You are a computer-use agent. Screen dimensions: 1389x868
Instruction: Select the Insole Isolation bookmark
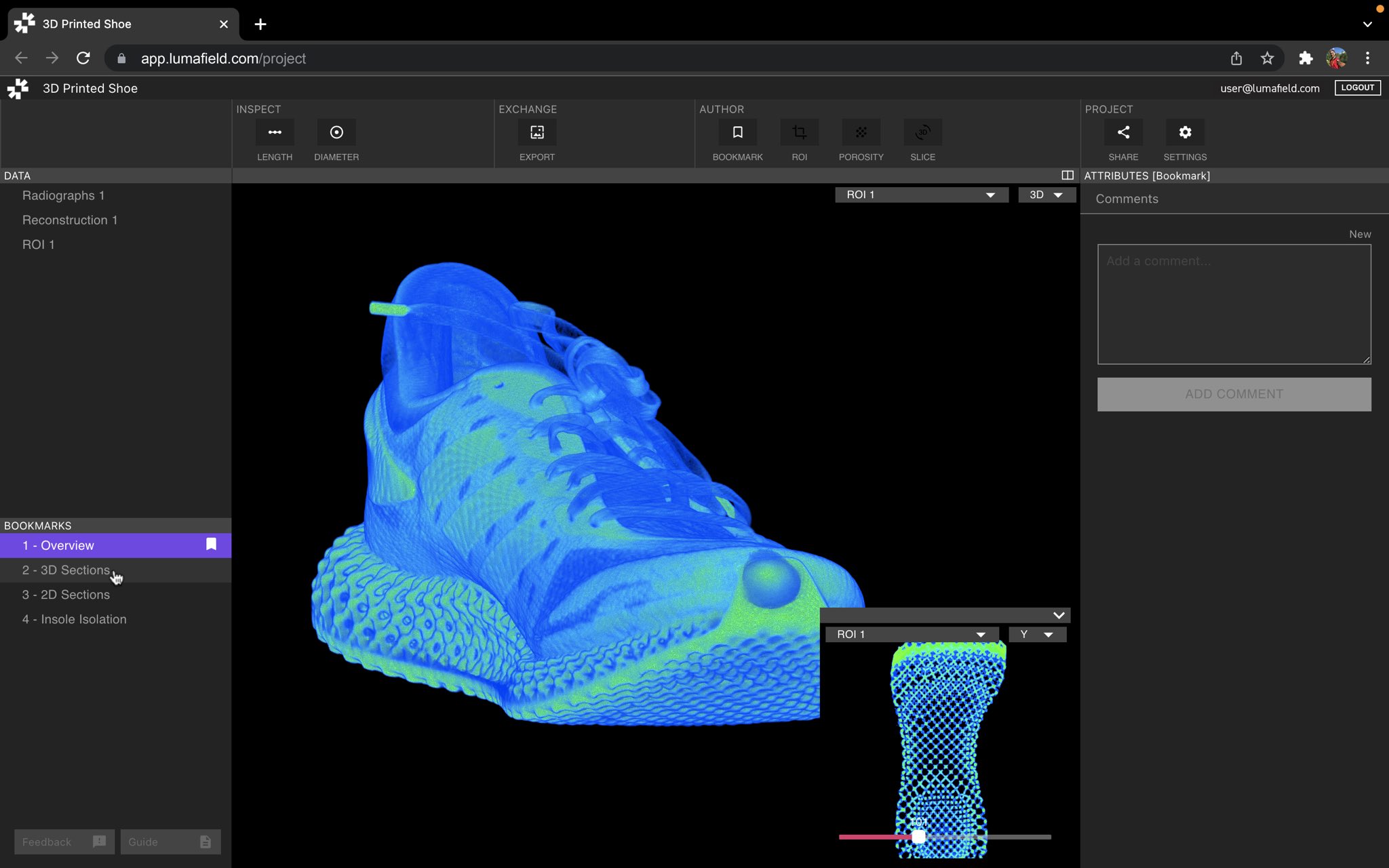[x=74, y=619]
